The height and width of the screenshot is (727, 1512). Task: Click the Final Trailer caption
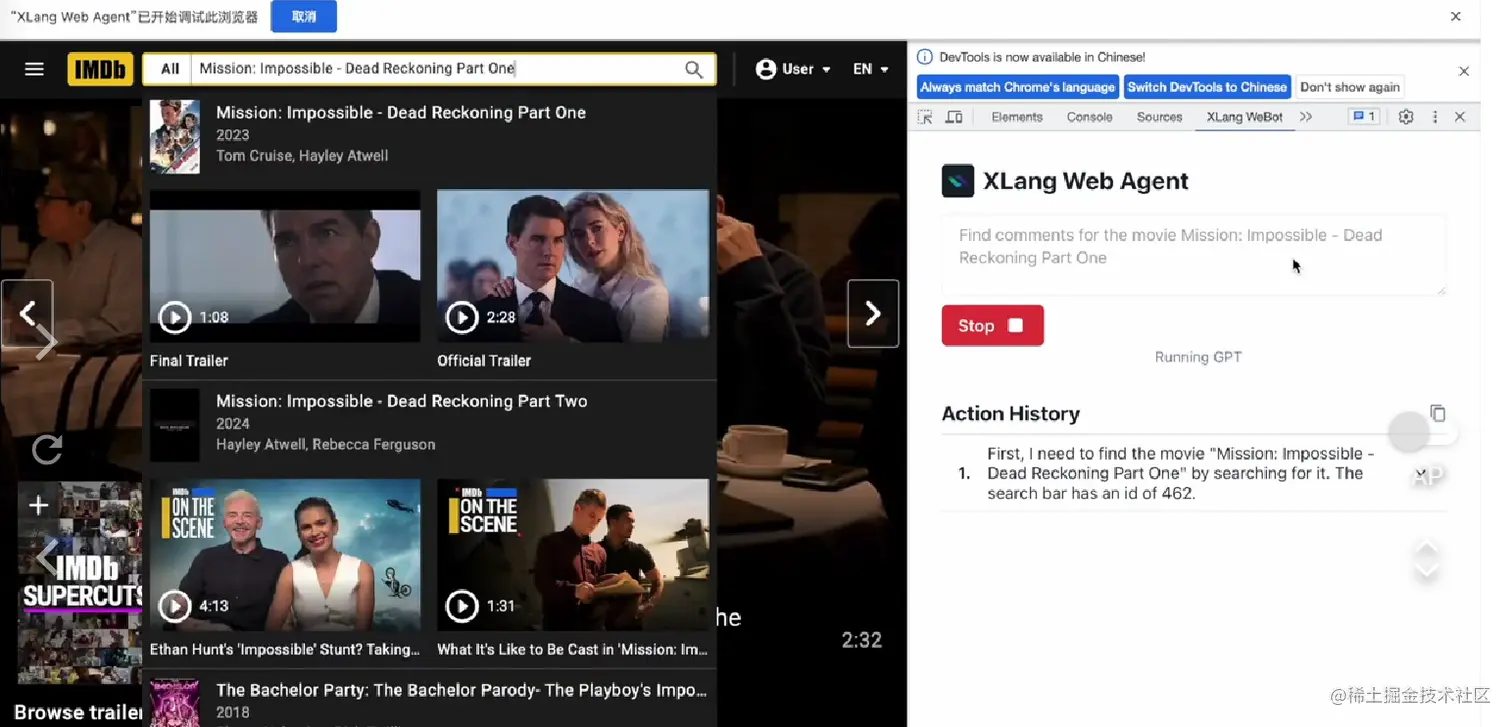click(189, 361)
